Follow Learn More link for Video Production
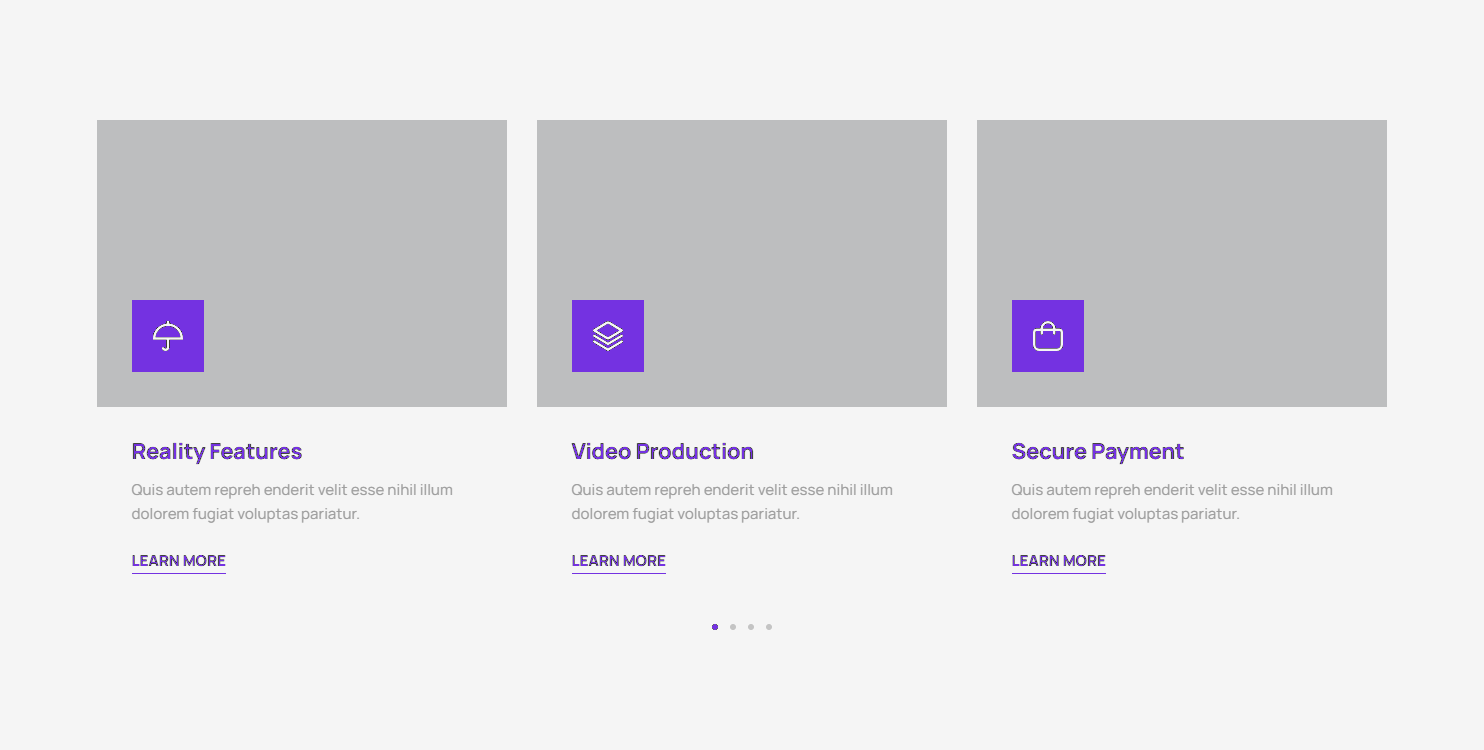The height and width of the screenshot is (750, 1484). 619,561
